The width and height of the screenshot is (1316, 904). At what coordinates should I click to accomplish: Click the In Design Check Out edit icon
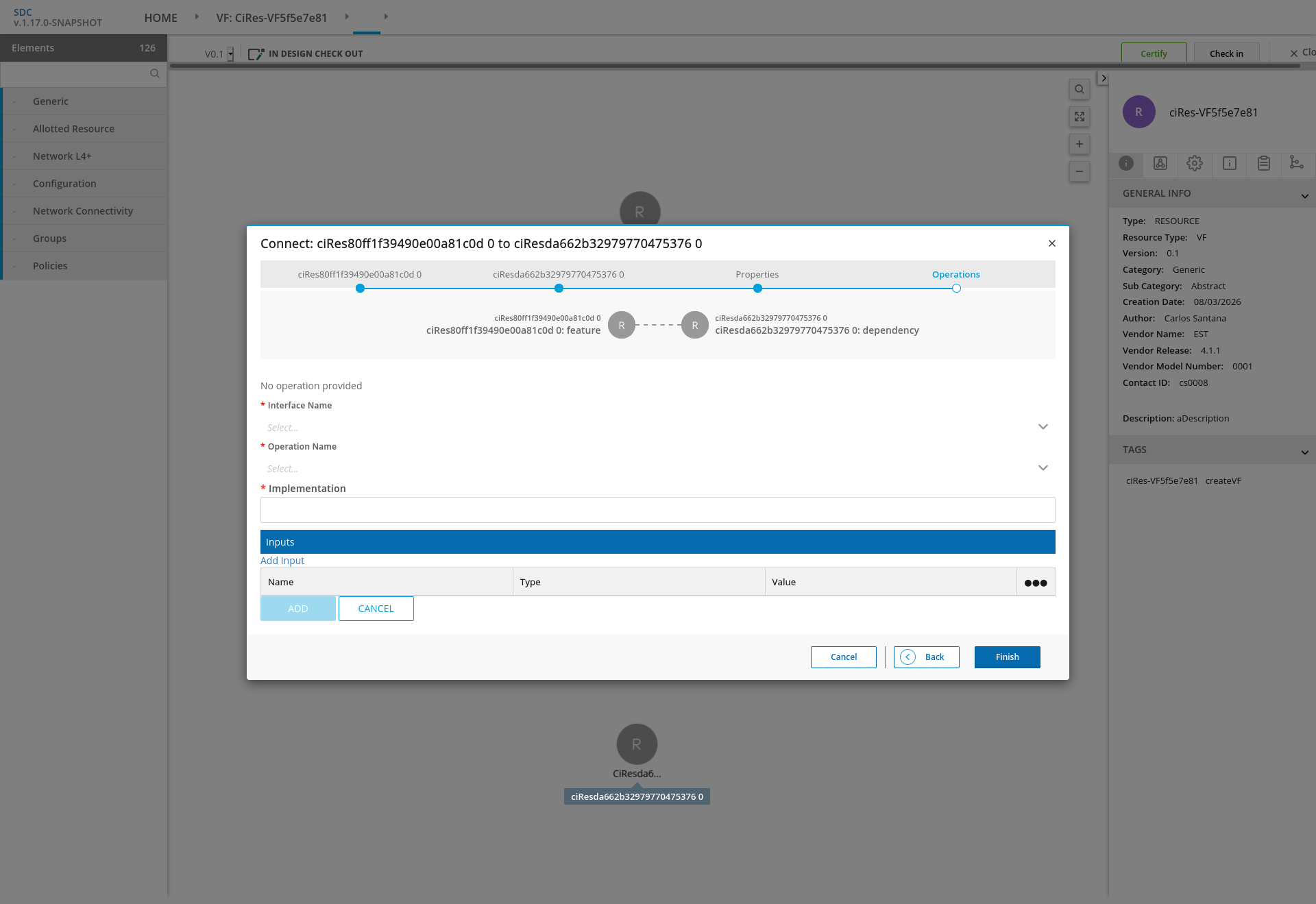256,53
